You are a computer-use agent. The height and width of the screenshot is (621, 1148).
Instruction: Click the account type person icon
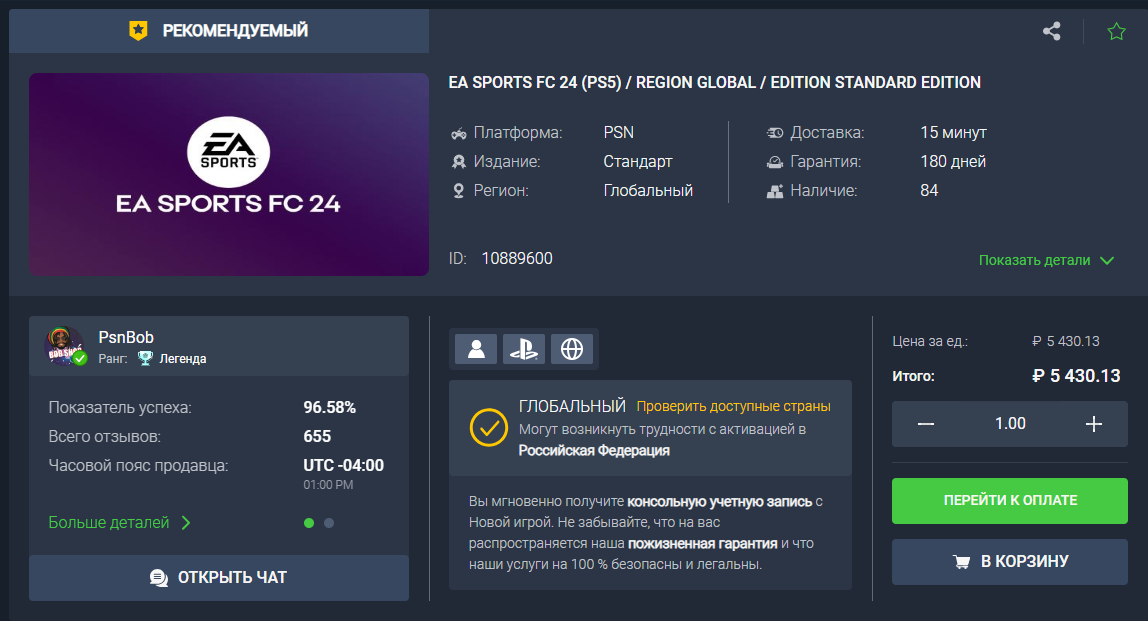[476, 348]
